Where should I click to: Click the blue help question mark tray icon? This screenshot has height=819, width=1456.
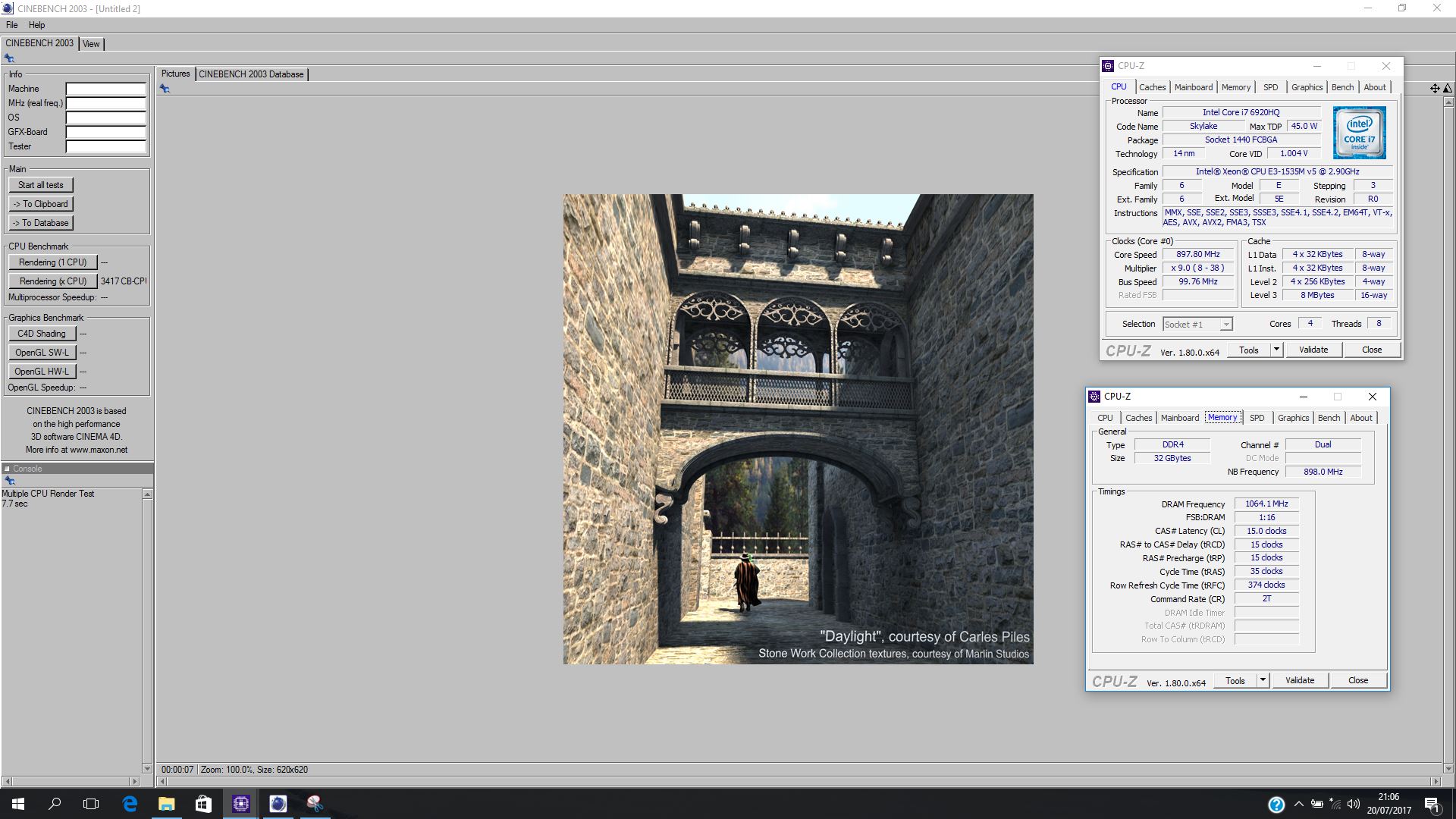1276,805
